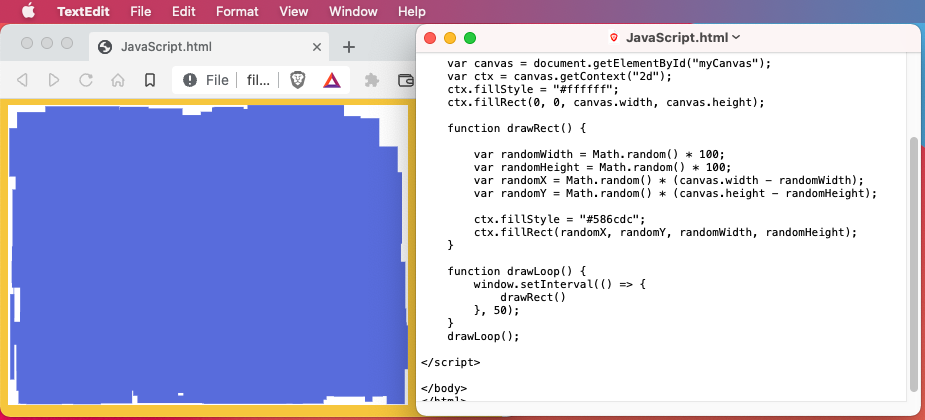Open the Edit menu
The height and width of the screenshot is (420, 925).
[x=183, y=11]
